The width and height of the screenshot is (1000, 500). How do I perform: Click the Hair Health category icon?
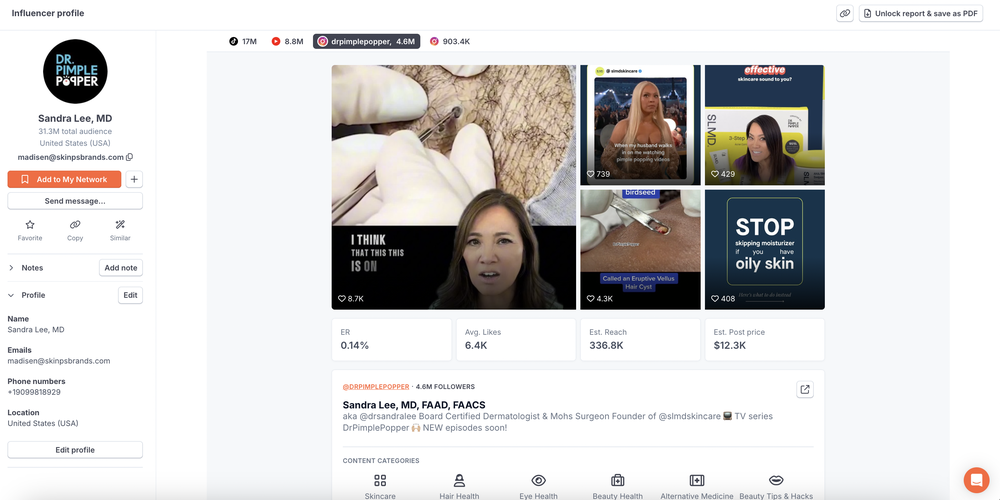(459, 480)
